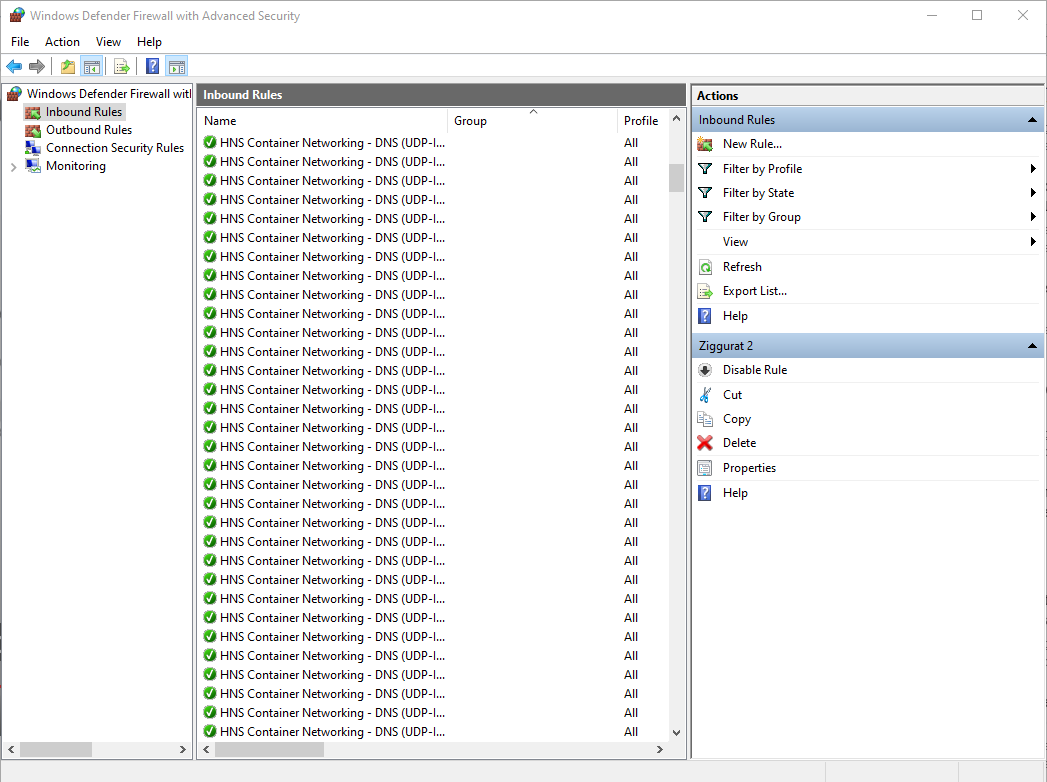This screenshot has width=1047, height=782.
Task: Open the Filter by State submenu
Action: click(x=758, y=193)
